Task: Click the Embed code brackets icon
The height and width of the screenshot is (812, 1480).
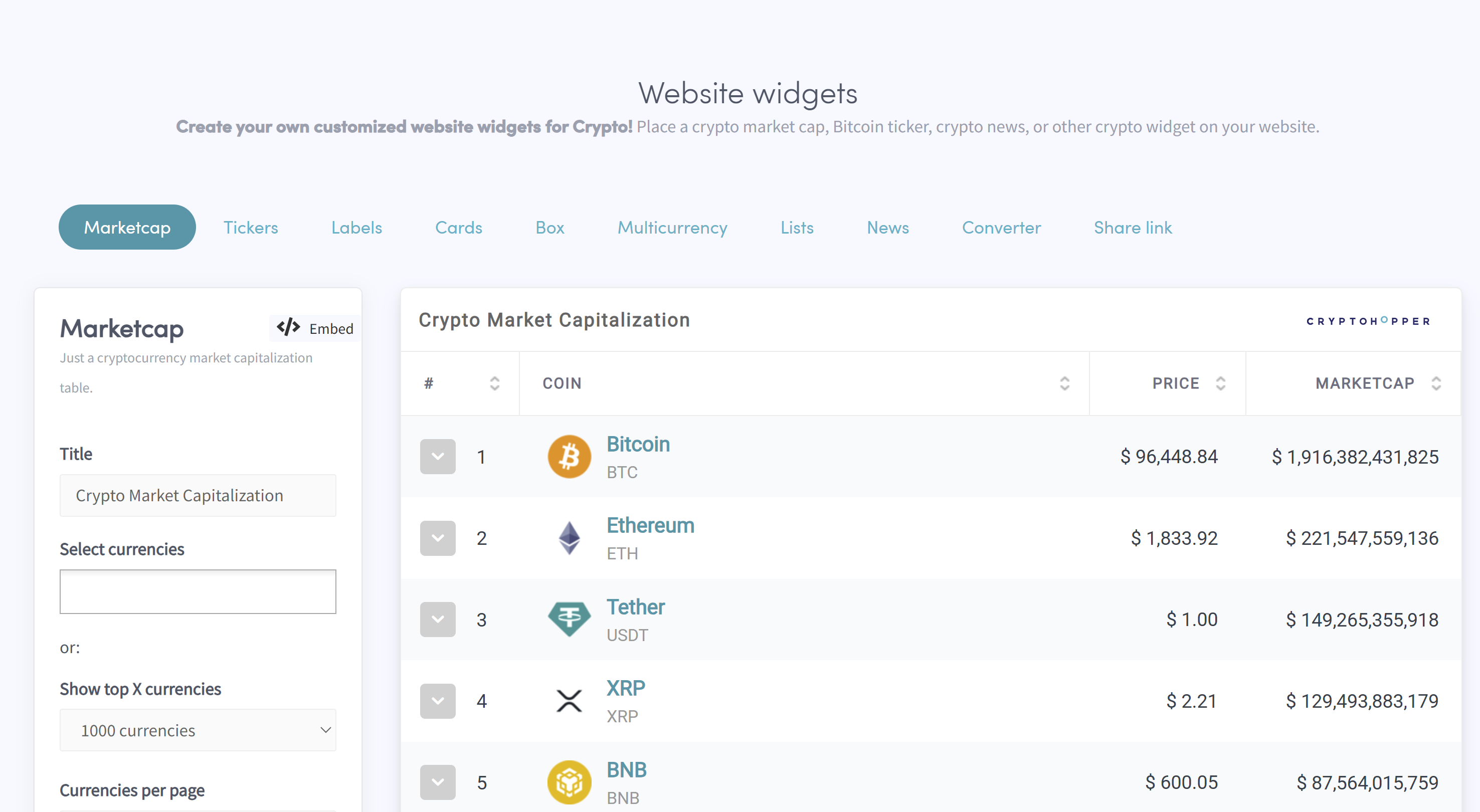Action: (288, 327)
